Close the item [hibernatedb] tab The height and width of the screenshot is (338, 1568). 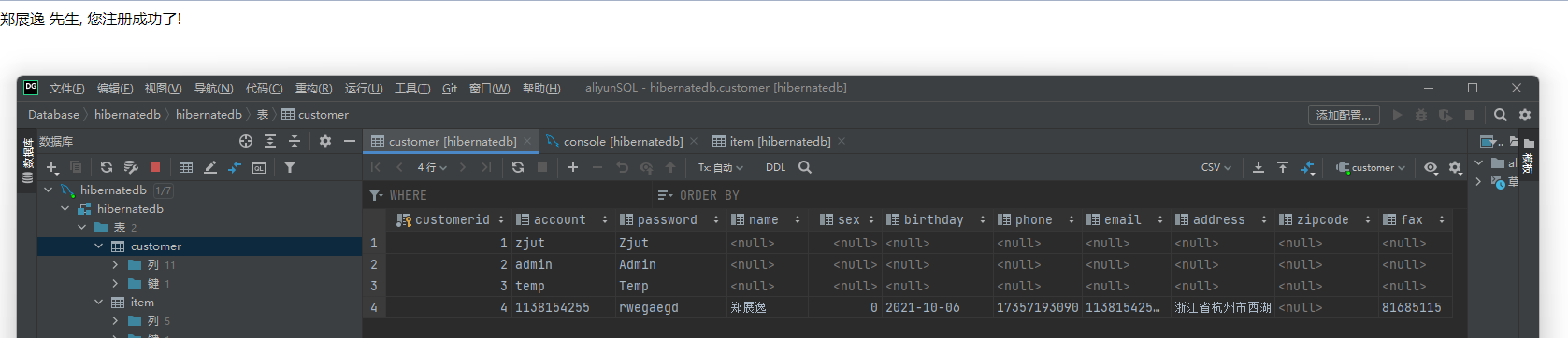[x=842, y=142]
